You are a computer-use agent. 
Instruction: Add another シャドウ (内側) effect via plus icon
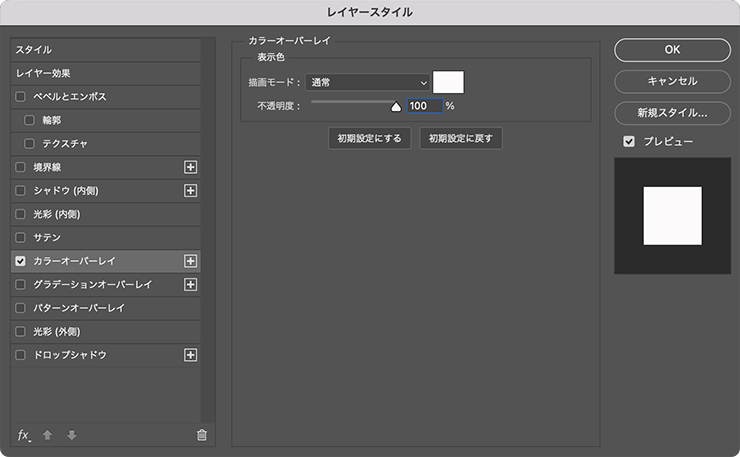tap(190, 190)
